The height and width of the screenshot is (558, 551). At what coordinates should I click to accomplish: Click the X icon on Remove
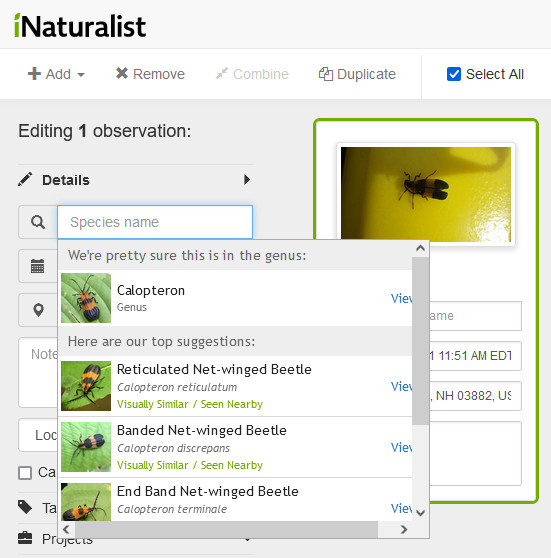click(x=122, y=73)
